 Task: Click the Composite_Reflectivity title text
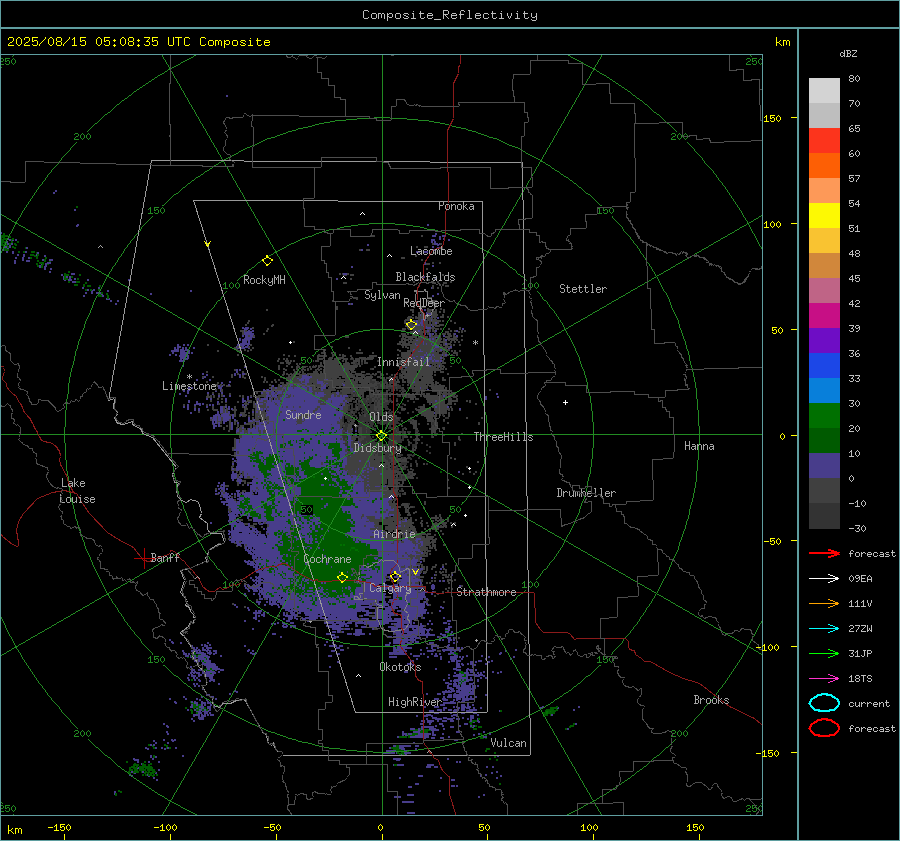pos(449,15)
